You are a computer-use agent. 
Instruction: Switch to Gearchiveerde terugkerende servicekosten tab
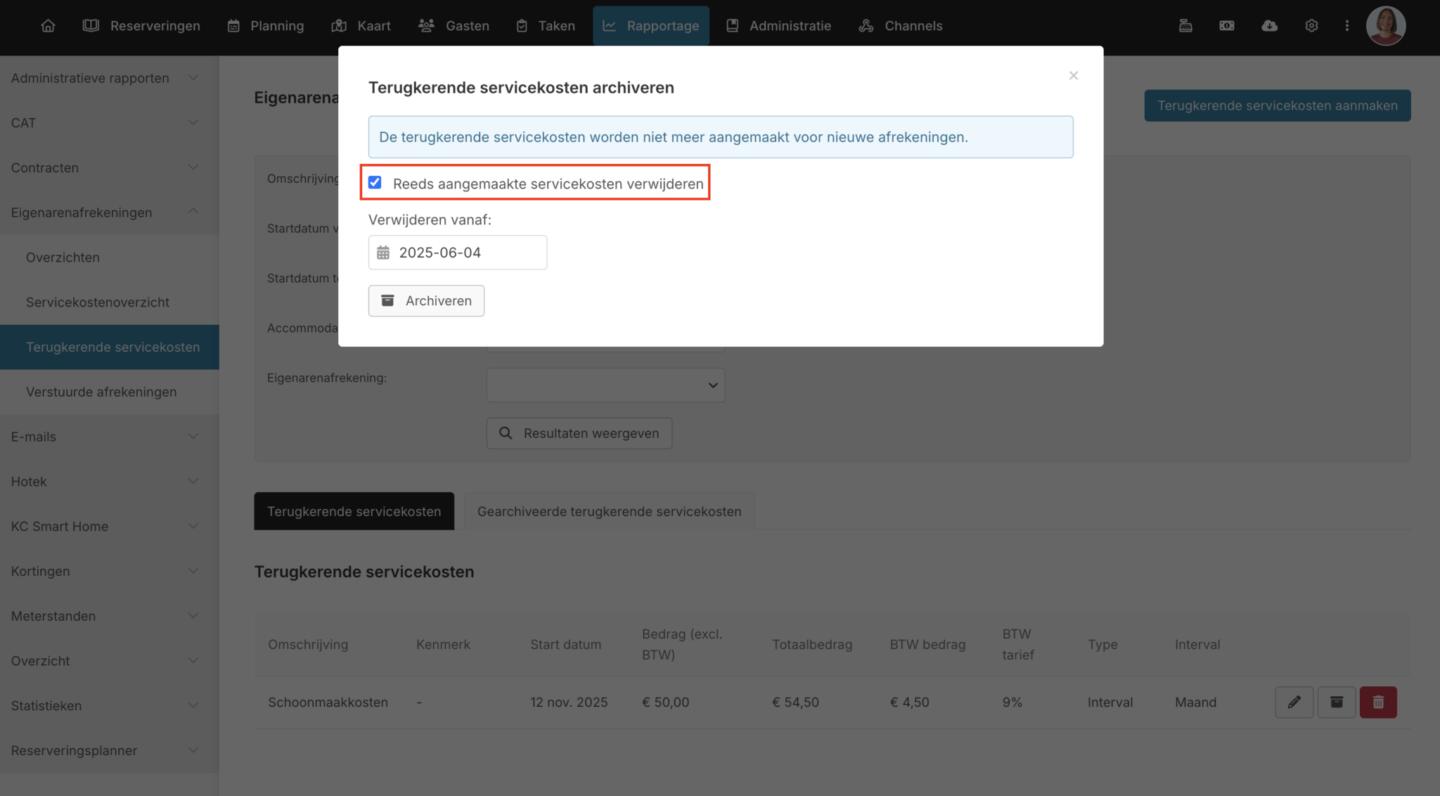click(609, 511)
